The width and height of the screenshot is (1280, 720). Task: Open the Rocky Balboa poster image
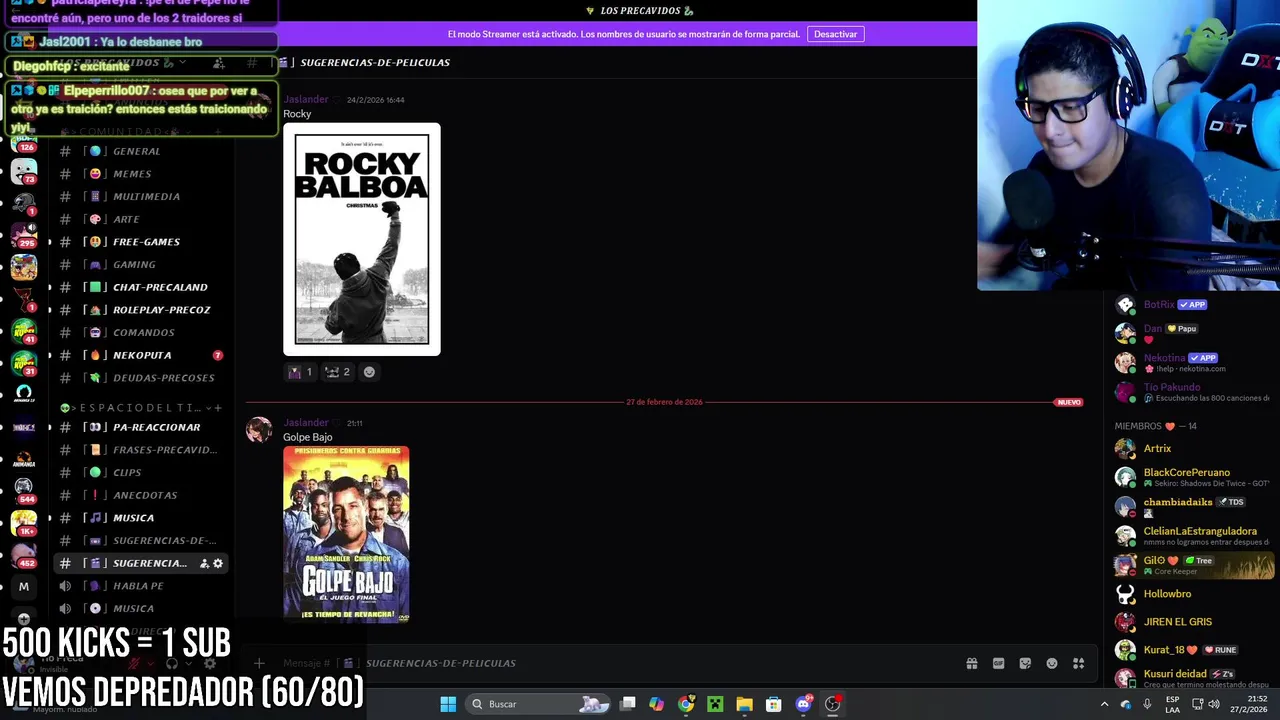[362, 240]
